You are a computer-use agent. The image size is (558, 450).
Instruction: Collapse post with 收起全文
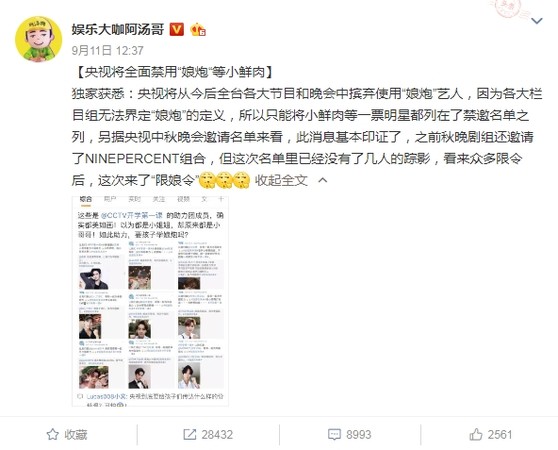coord(281,180)
